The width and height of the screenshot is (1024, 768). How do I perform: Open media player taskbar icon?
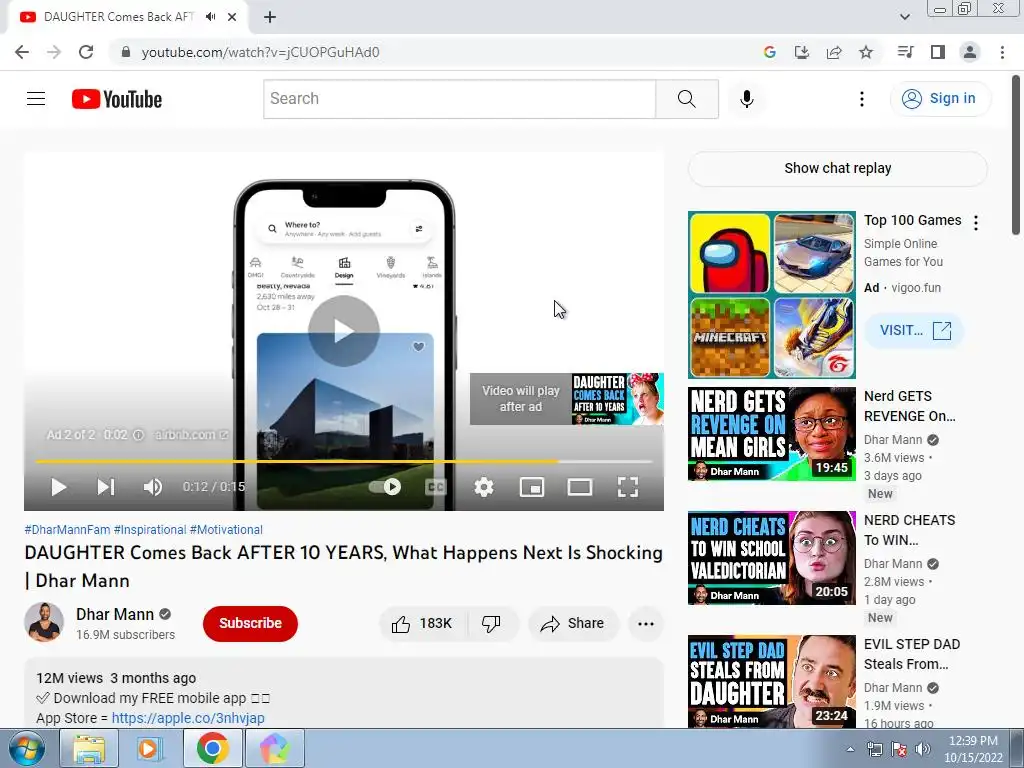click(x=150, y=748)
